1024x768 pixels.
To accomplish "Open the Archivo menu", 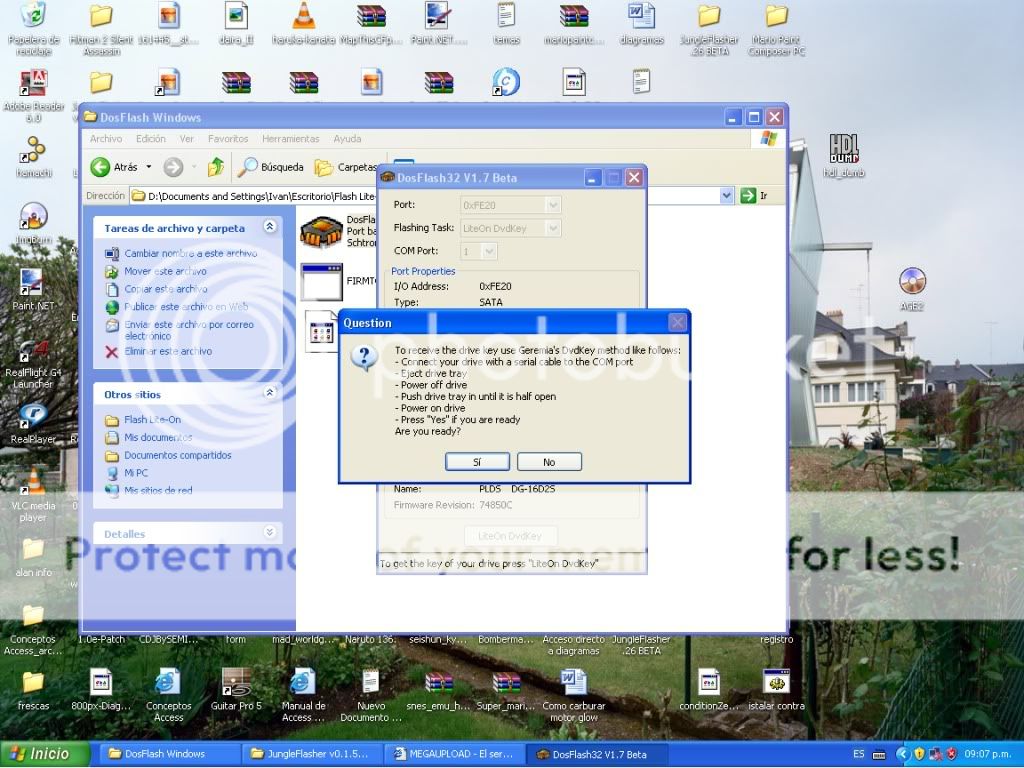I will coord(106,139).
